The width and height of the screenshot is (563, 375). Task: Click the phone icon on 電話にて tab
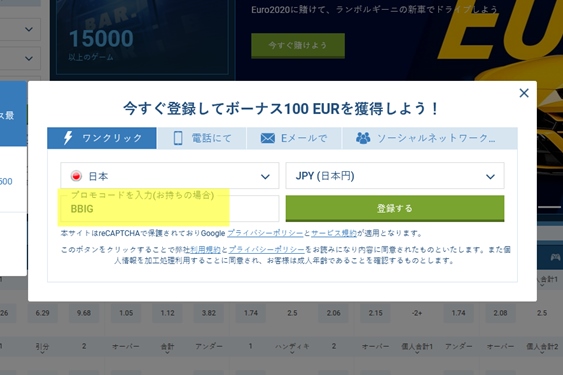(178, 138)
